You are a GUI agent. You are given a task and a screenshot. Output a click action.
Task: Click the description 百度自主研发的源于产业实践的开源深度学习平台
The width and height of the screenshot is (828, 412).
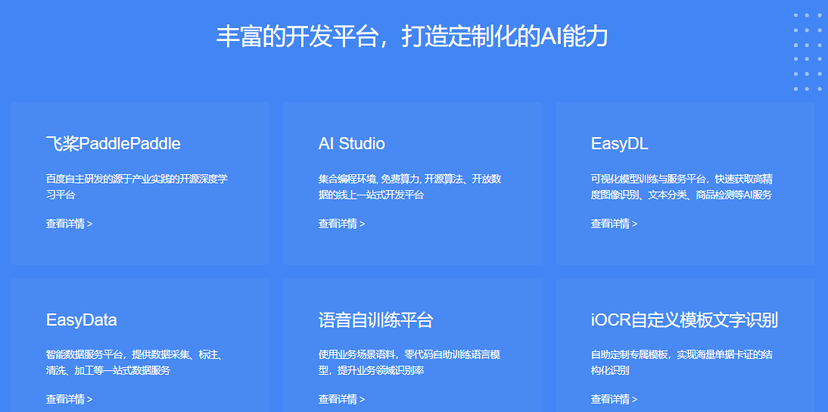[137, 187]
